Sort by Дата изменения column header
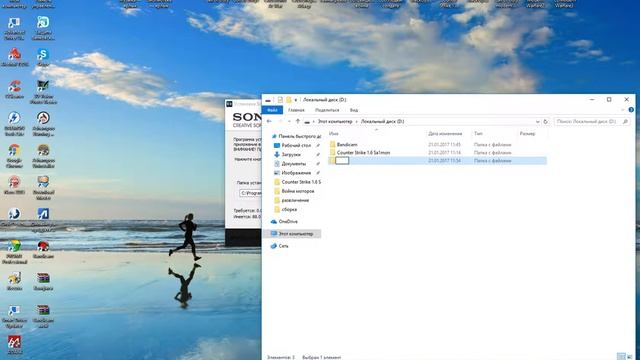The width and height of the screenshot is (640, 360). click(445, 133)
